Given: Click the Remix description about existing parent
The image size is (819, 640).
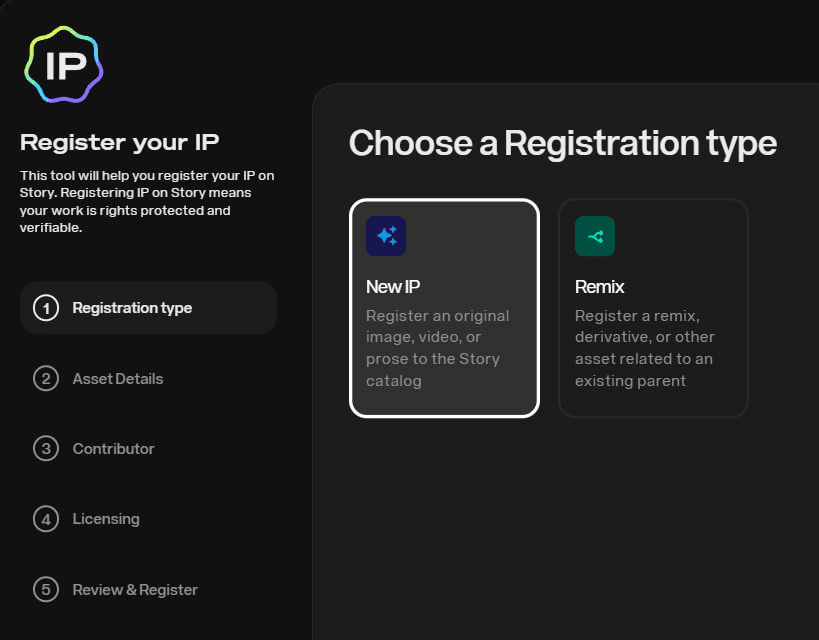Looking at the screenshot, I should [x=645, y=348].
